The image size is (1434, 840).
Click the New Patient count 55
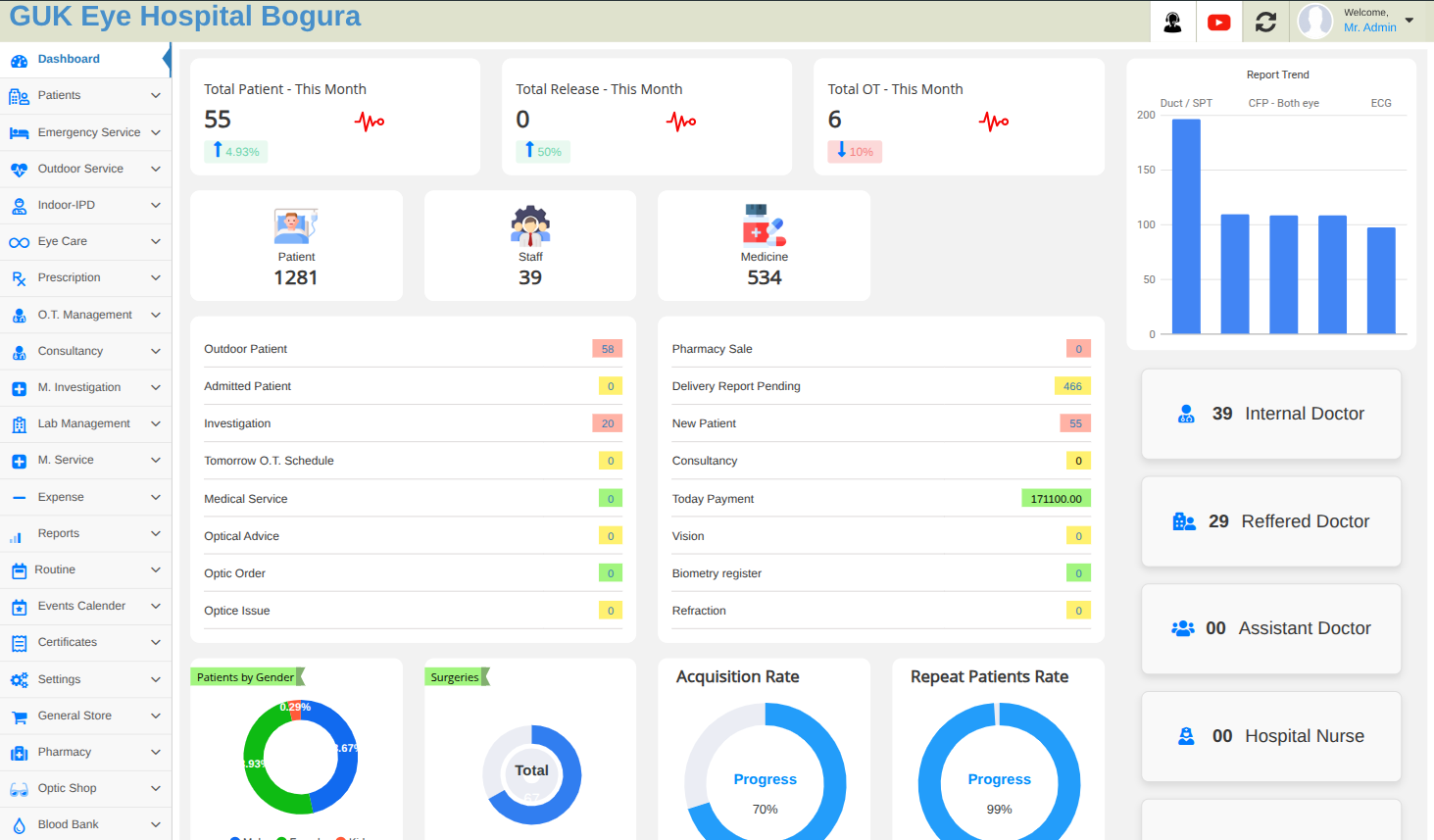click(x=1075, y=423)
